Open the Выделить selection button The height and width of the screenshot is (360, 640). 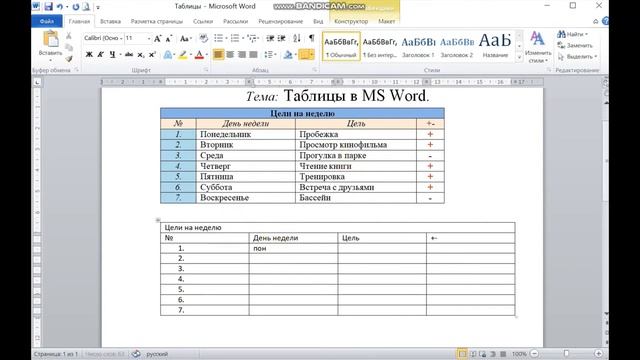tap(577, 56)
